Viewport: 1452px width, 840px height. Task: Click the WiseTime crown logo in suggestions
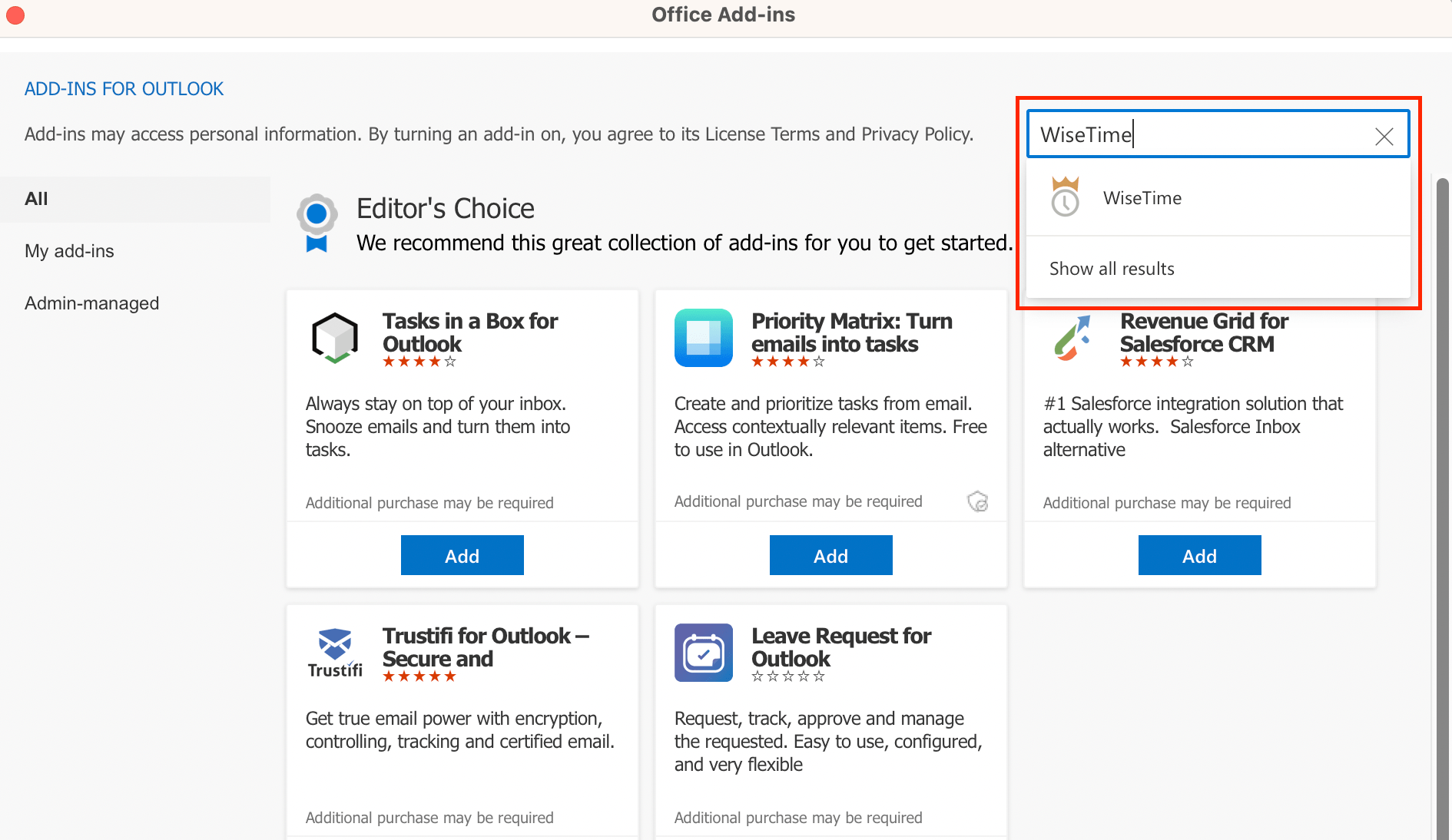click(x=1065, y=197)
